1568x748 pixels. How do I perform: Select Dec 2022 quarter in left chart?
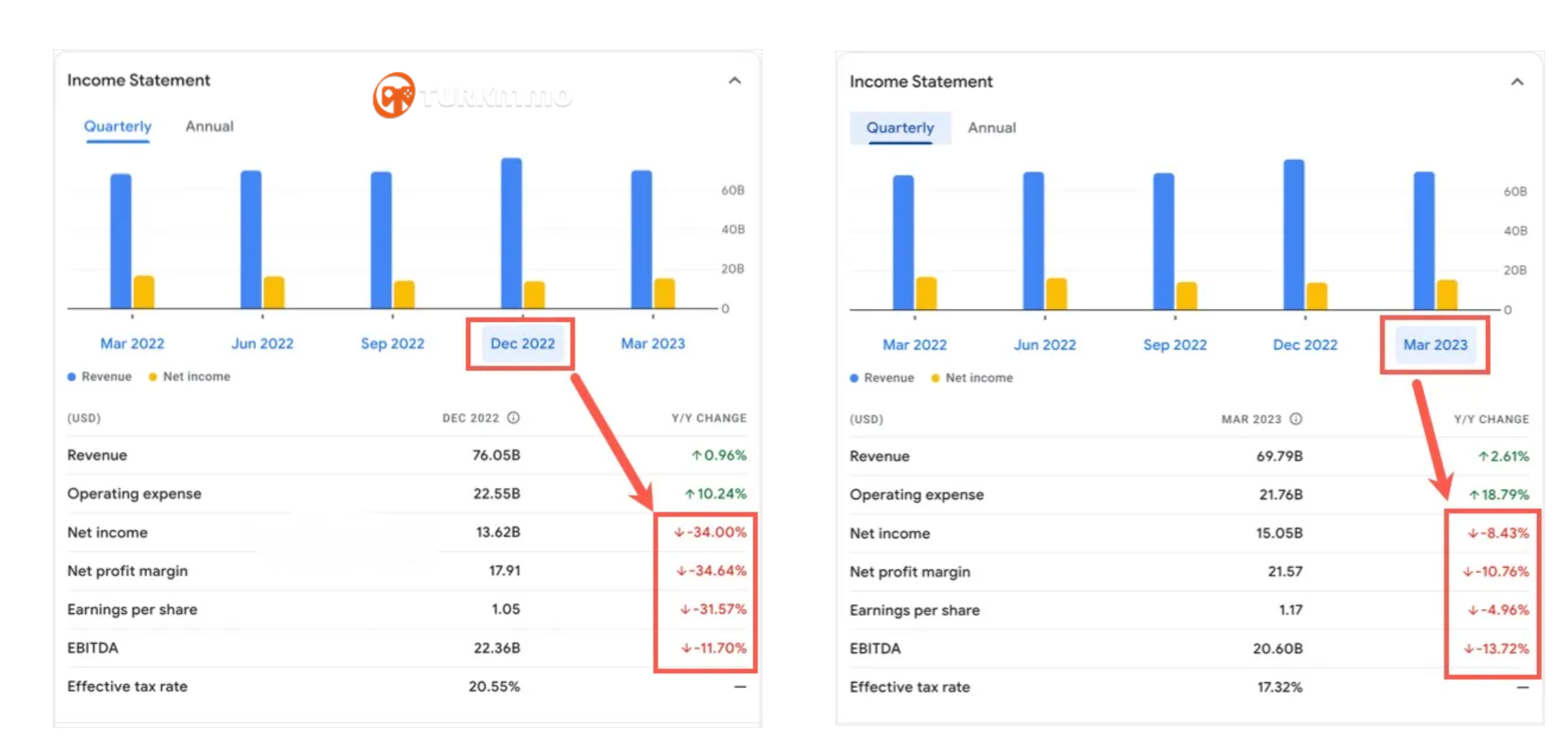coord(523,343)
